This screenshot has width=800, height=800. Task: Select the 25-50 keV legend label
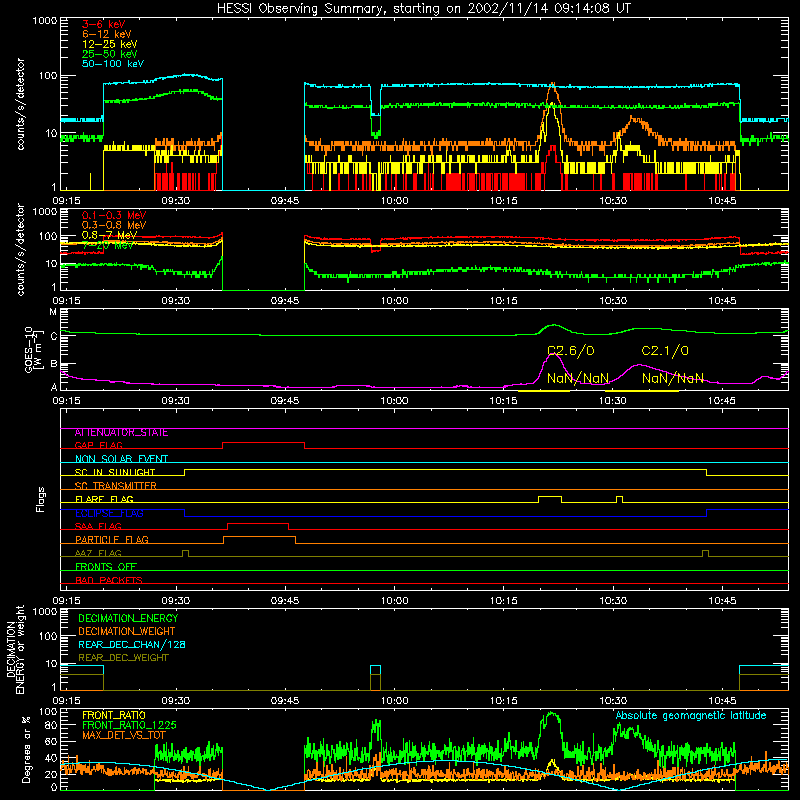110,54
